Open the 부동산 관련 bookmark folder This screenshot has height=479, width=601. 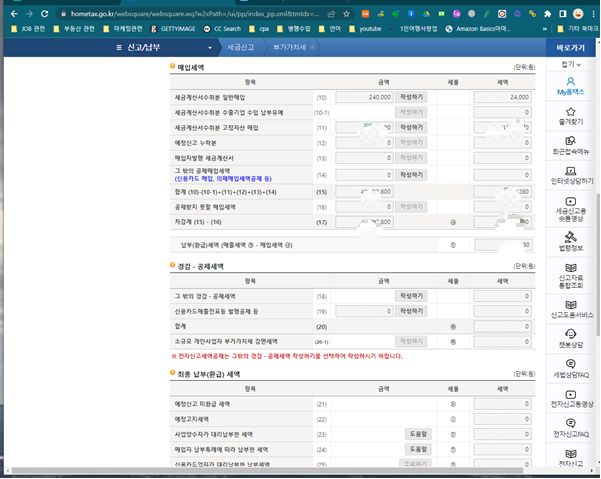point(74,29)
